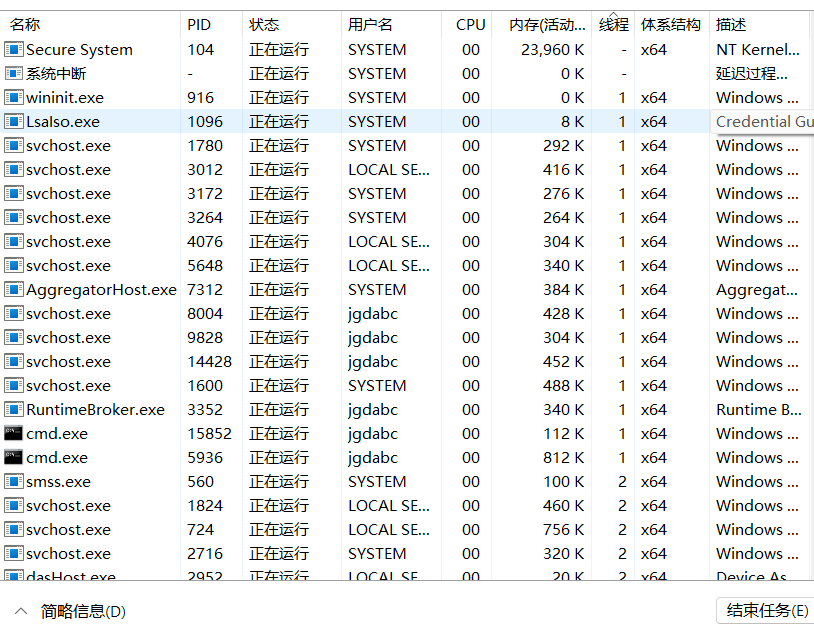Click the cmd.exe icon for PID 5936

13,457
